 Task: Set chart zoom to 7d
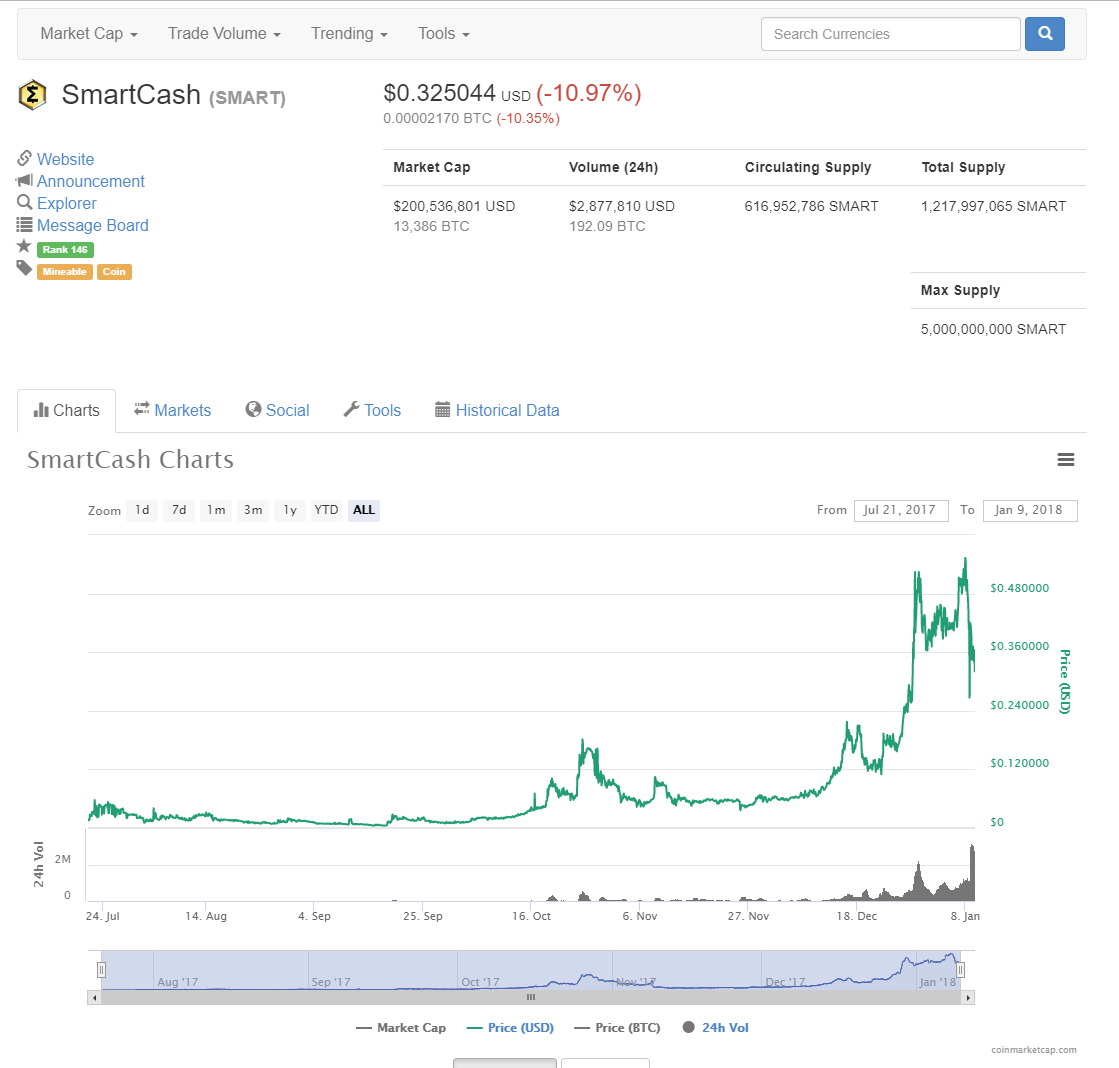tap(179, 510)
